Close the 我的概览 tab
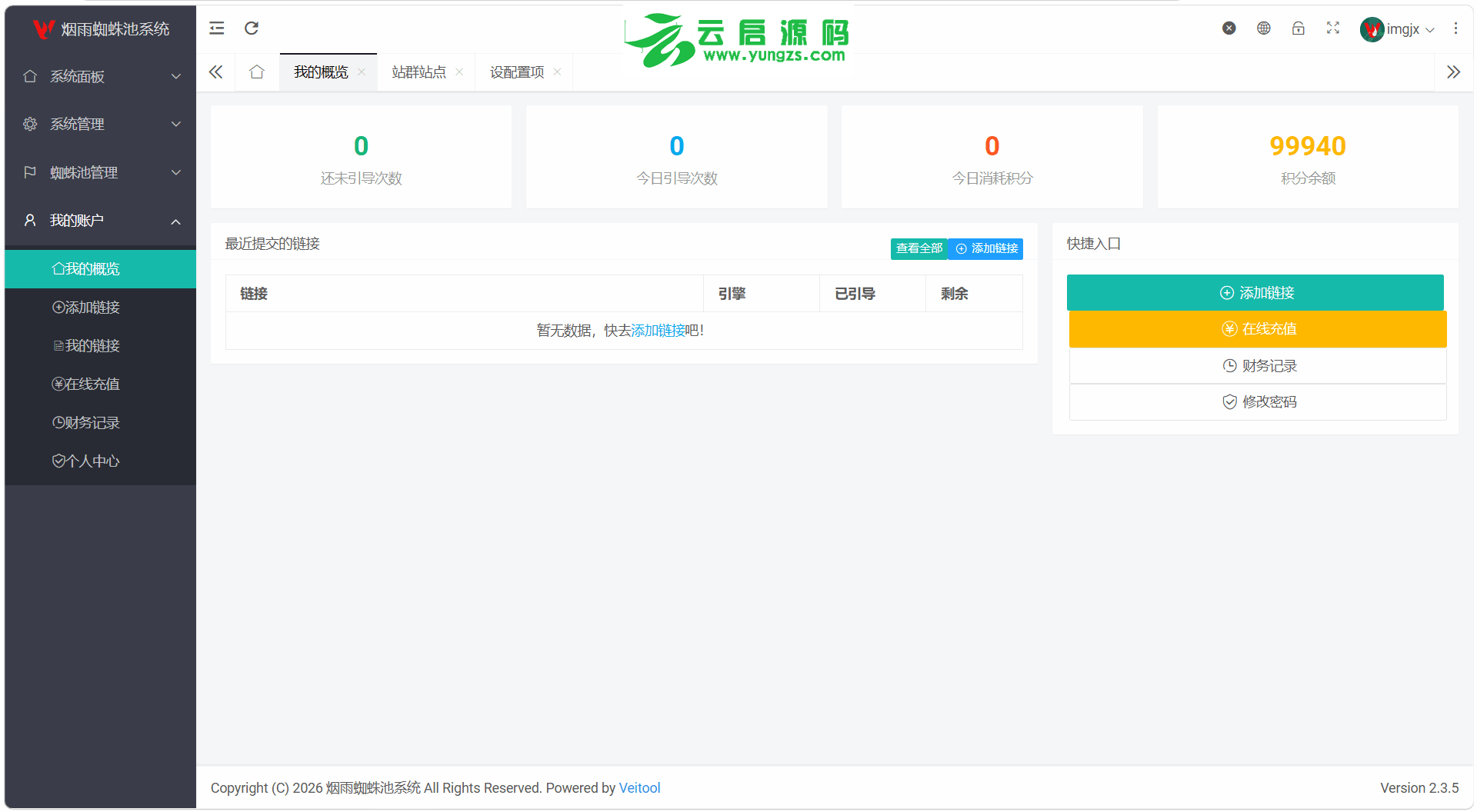The width and height of the screenshot is (1477, 812). click(362, 72)
